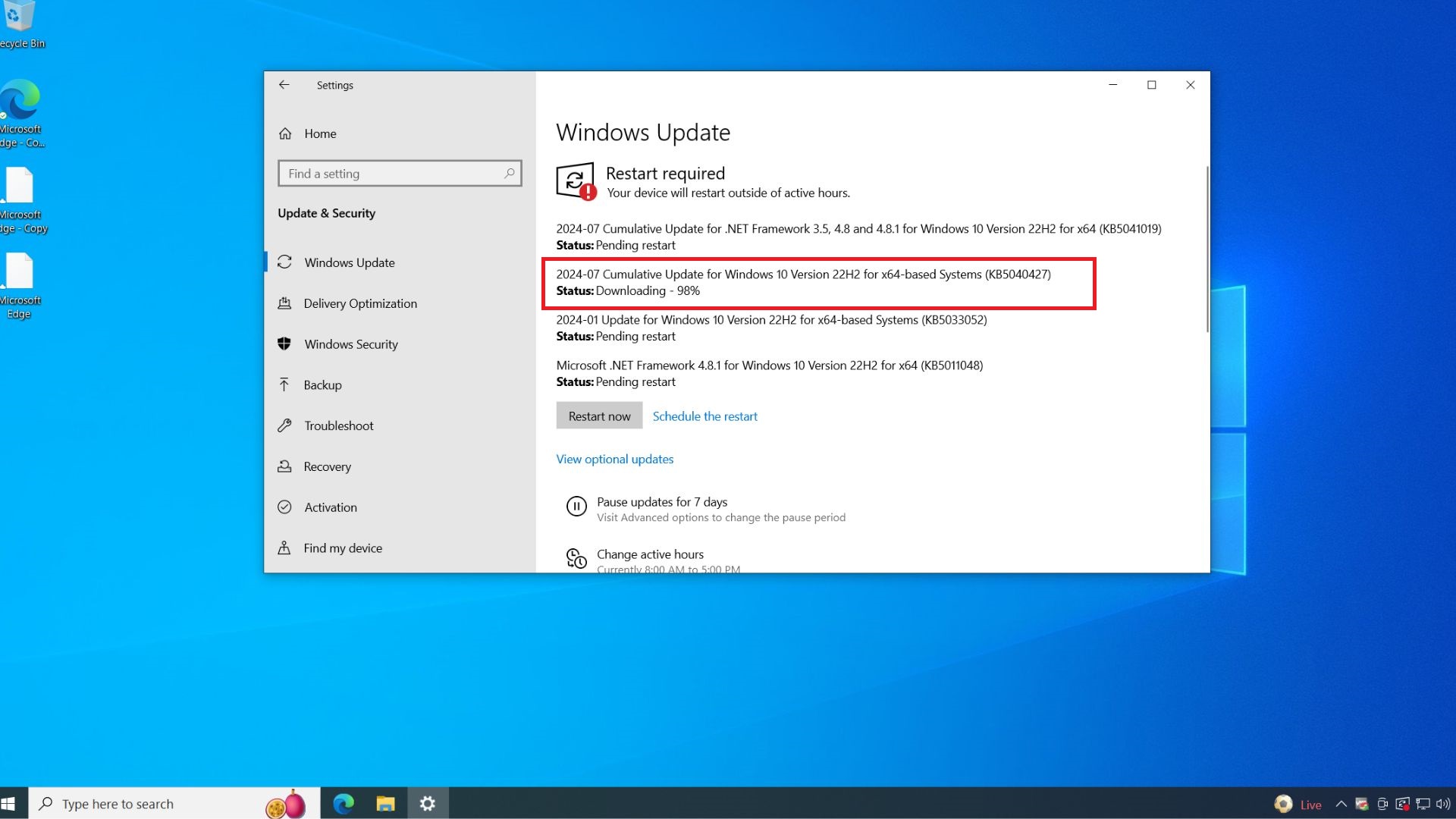Open Microsoft Edge from the taskbar
The width and height of the screenshot is (1456, 819).
344,804
